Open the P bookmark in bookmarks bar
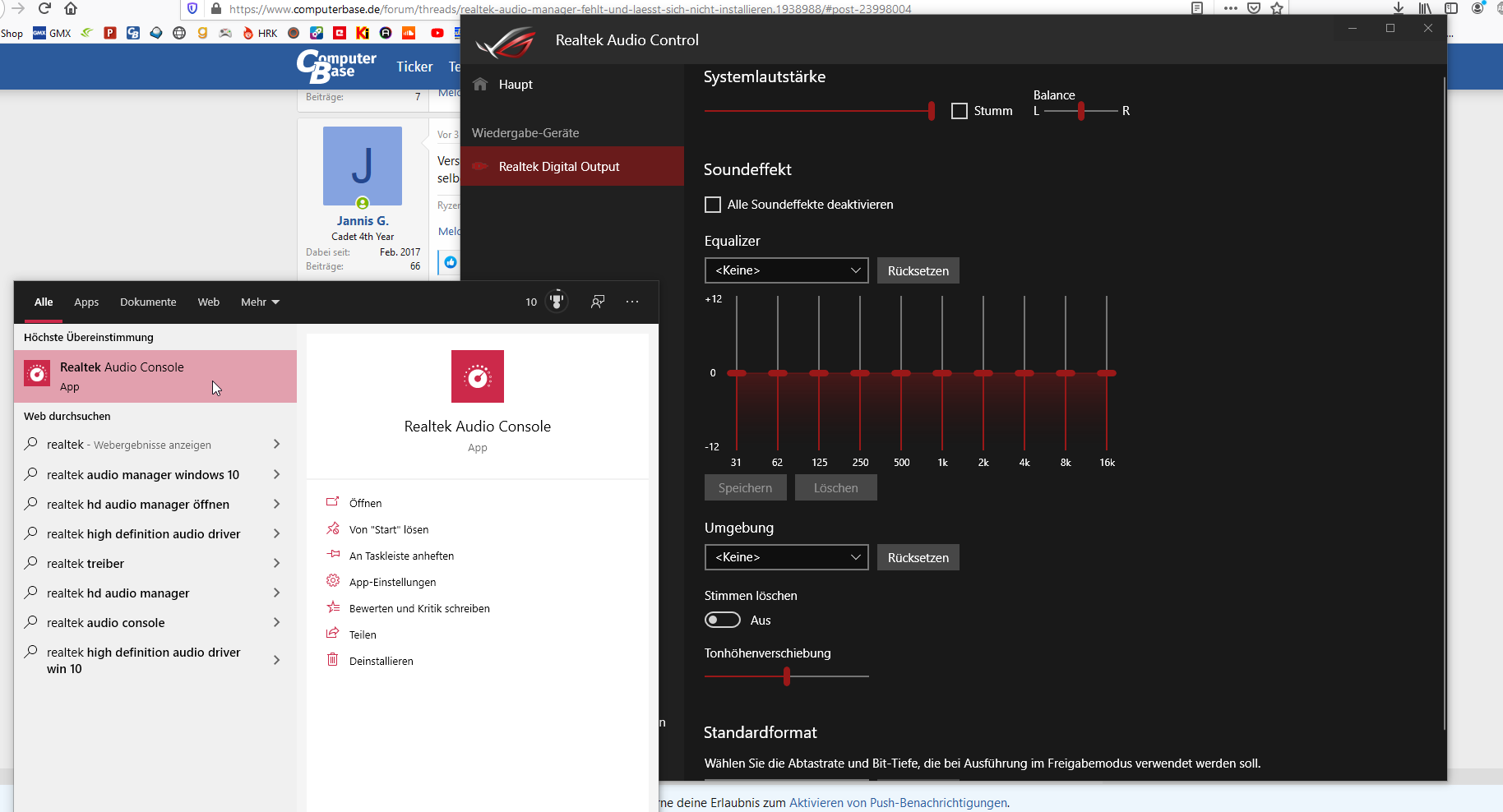This screenshot has height=812, width=1503. pyautogui.click(x=110, y=34)
